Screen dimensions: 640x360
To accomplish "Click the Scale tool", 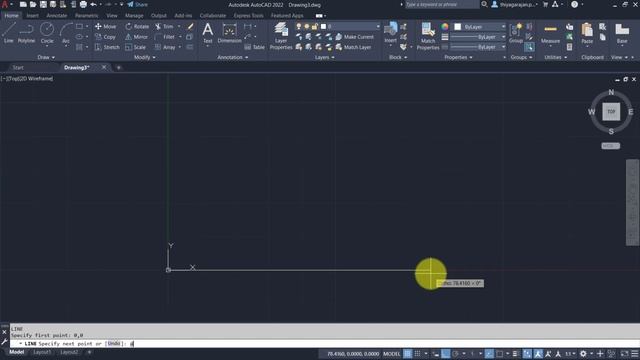I will pos(136,47).
